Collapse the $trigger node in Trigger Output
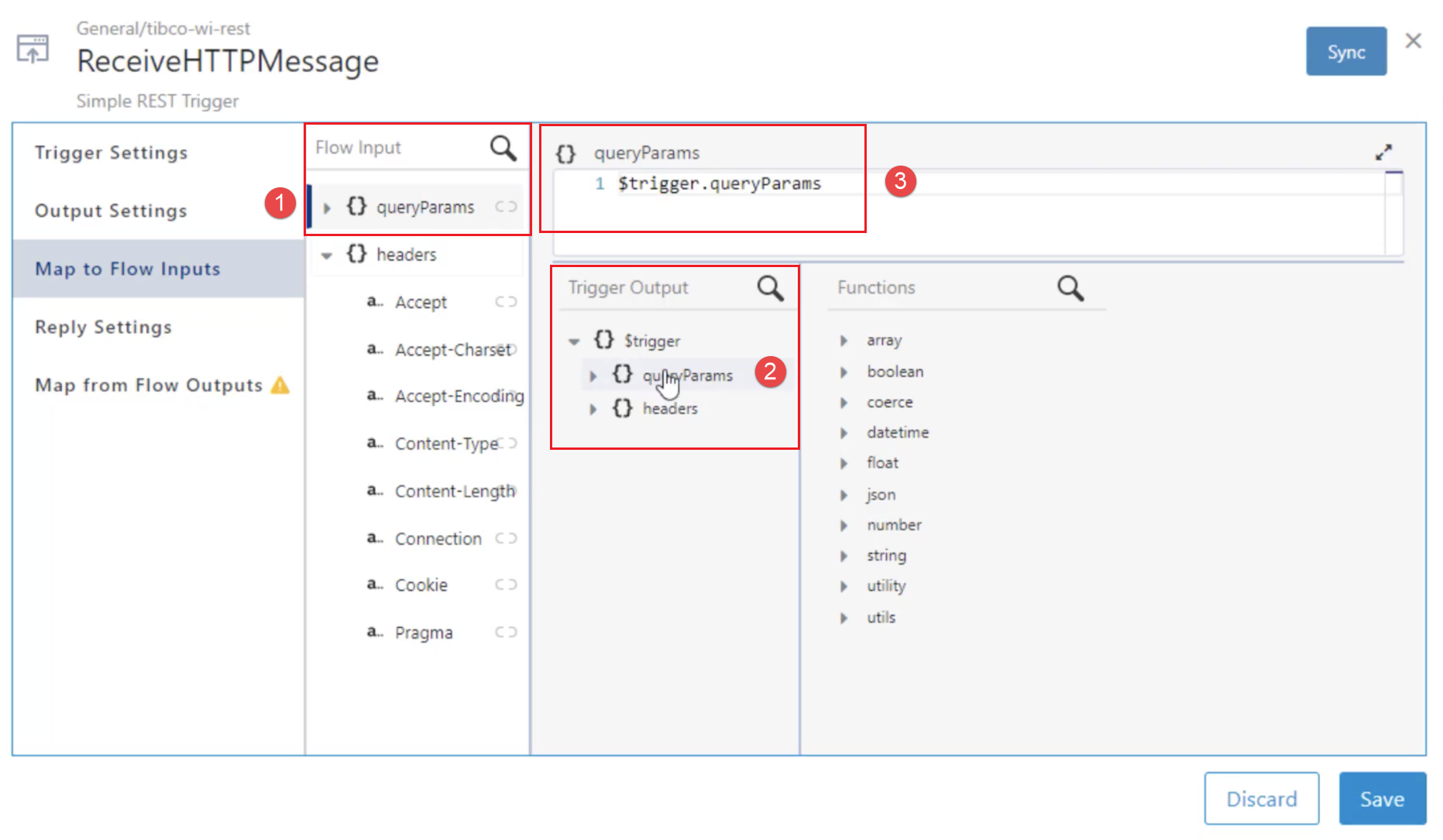 coord(574,341)
